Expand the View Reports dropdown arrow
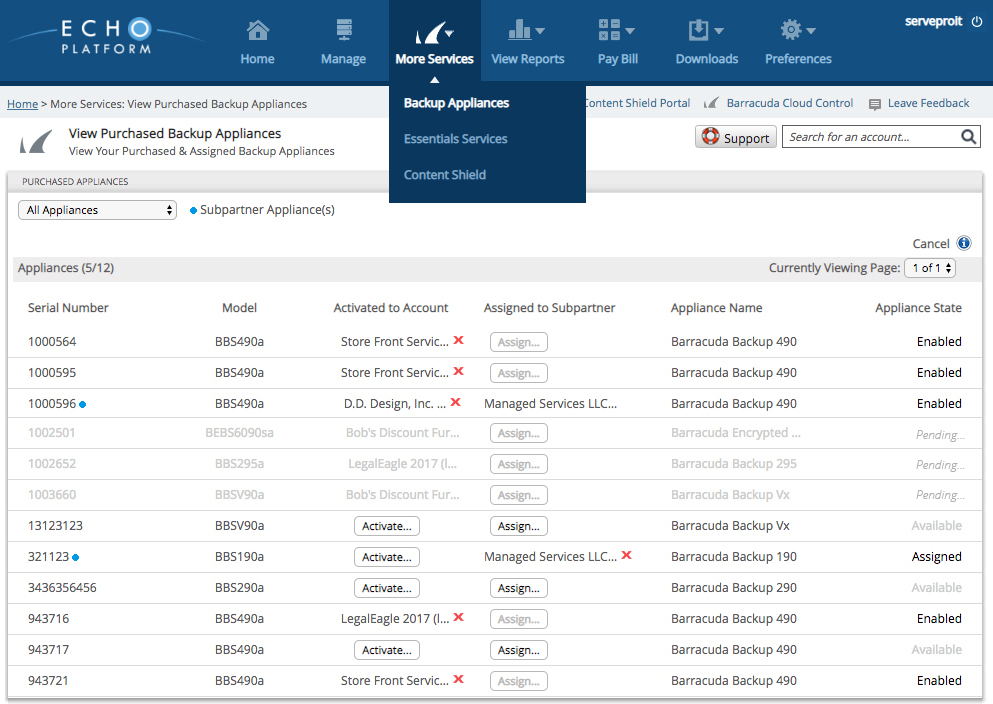 [x=540, y=31]
